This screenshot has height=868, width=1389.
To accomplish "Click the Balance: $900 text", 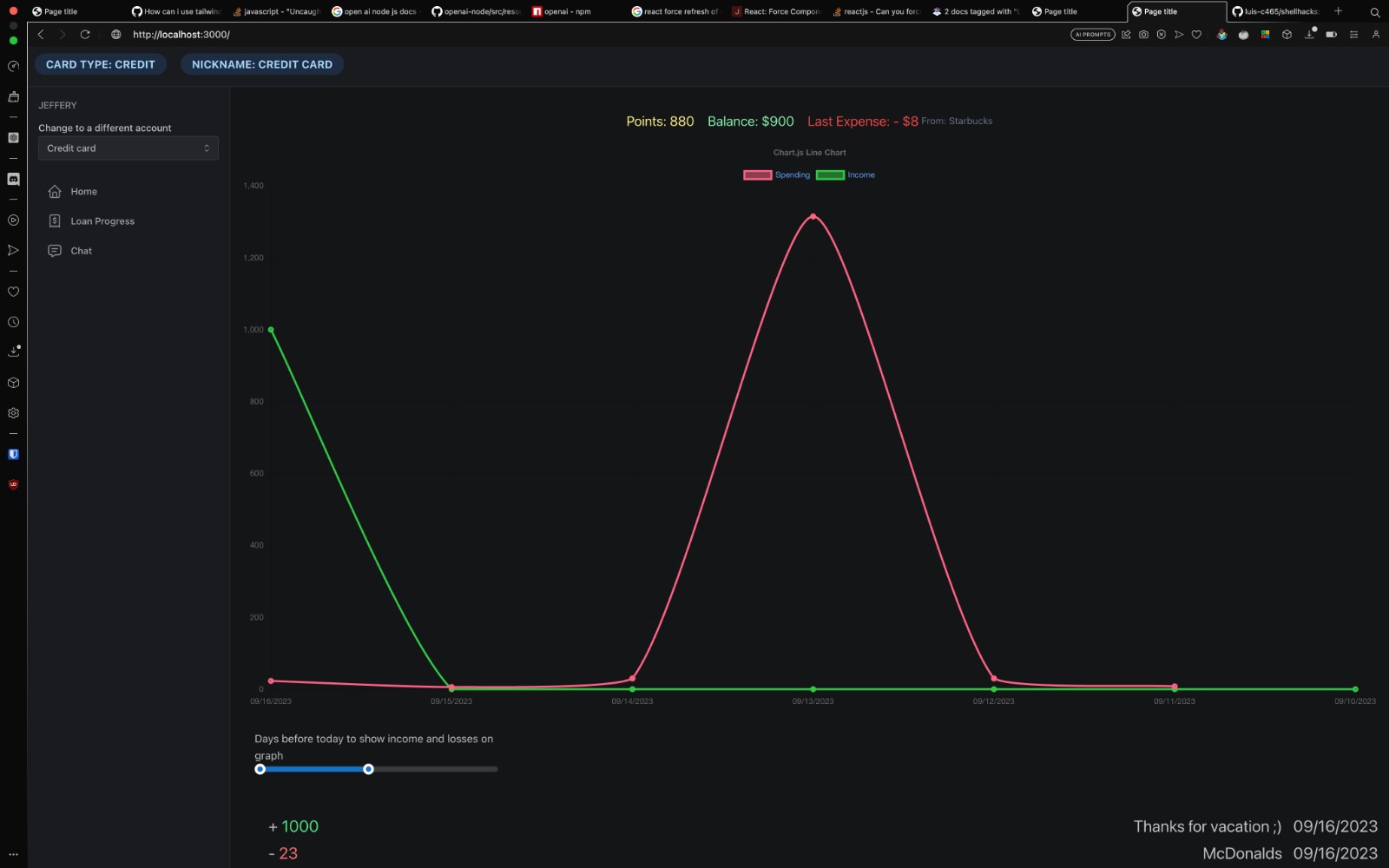I will 751,122.
